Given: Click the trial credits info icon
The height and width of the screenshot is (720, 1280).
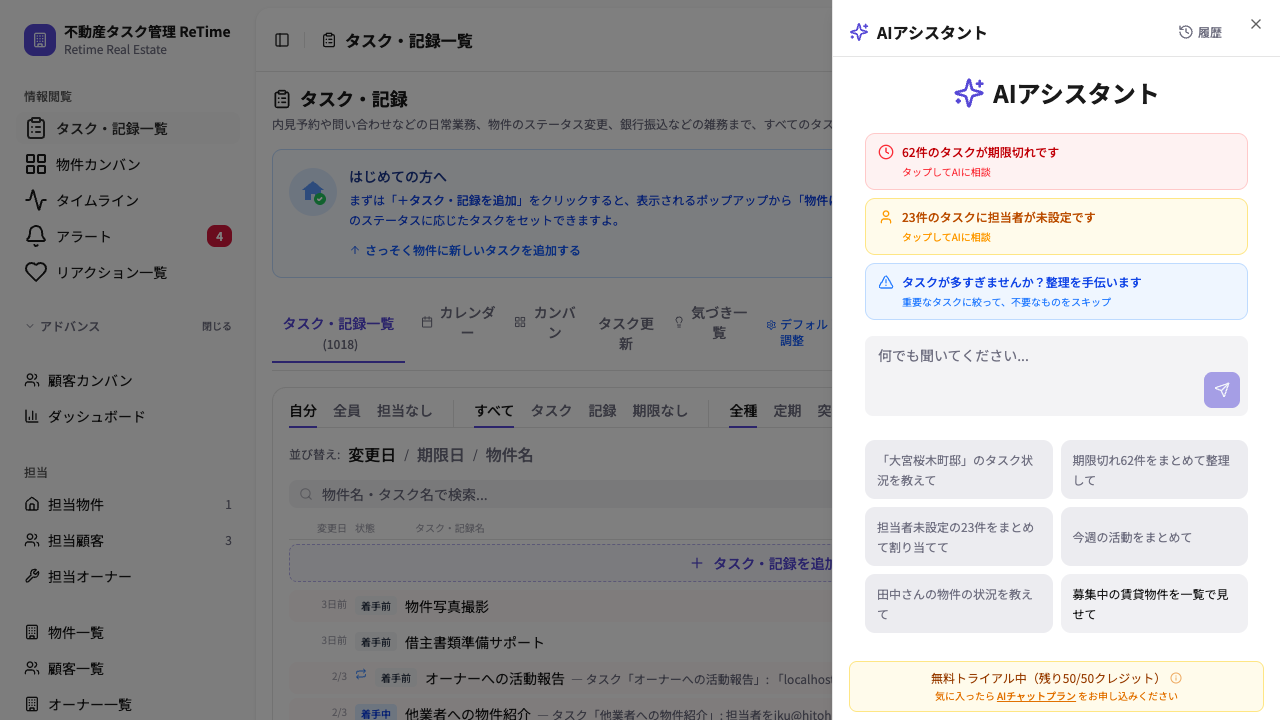Looking at the screenshot, I should pos(1176,678).
